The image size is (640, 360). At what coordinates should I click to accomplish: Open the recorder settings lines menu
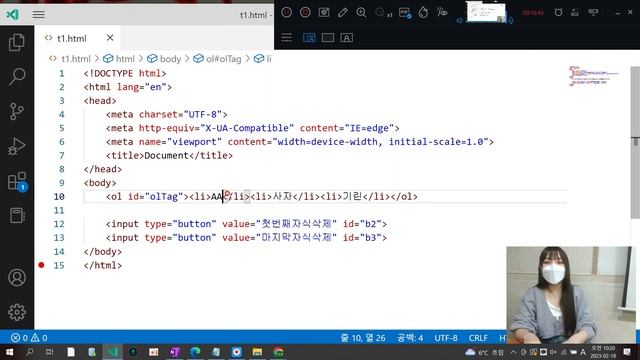[x=287, y=38]
